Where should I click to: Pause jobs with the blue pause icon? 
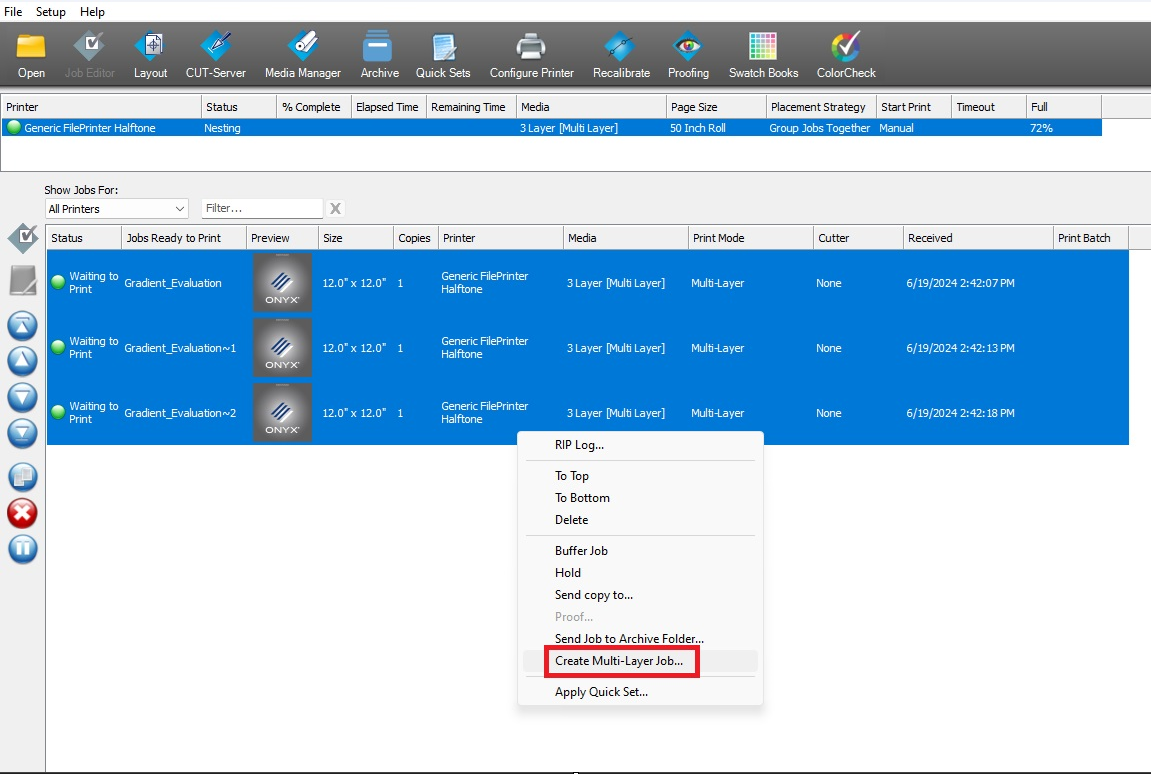(22, 549)
